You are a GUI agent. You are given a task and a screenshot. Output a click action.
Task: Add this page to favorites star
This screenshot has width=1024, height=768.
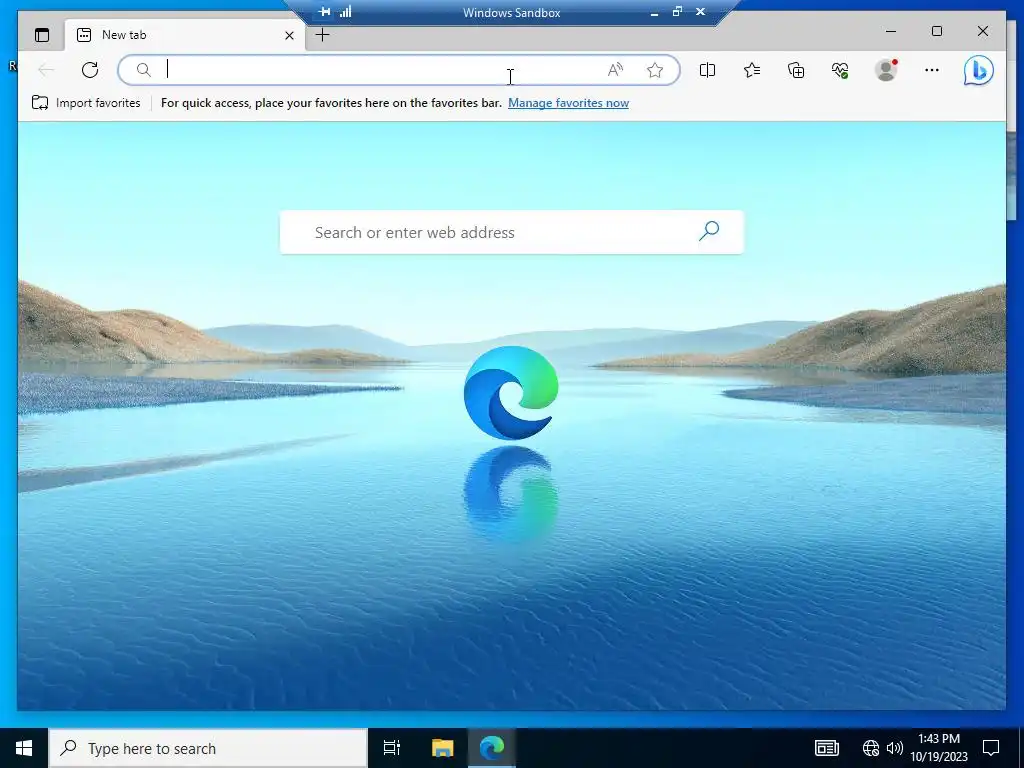pyautogui.click(x=655, y=70)
